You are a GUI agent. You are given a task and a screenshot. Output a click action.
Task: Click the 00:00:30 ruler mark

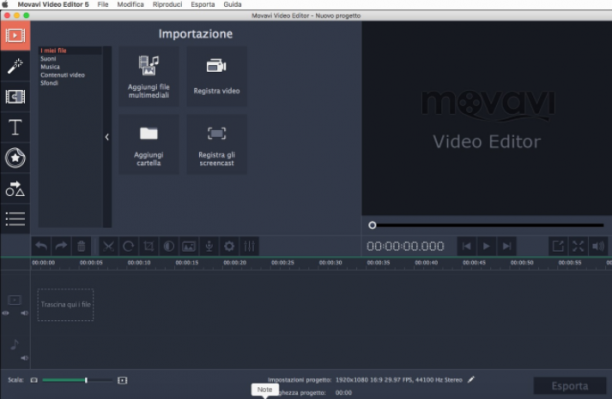(x=331, y=263)
